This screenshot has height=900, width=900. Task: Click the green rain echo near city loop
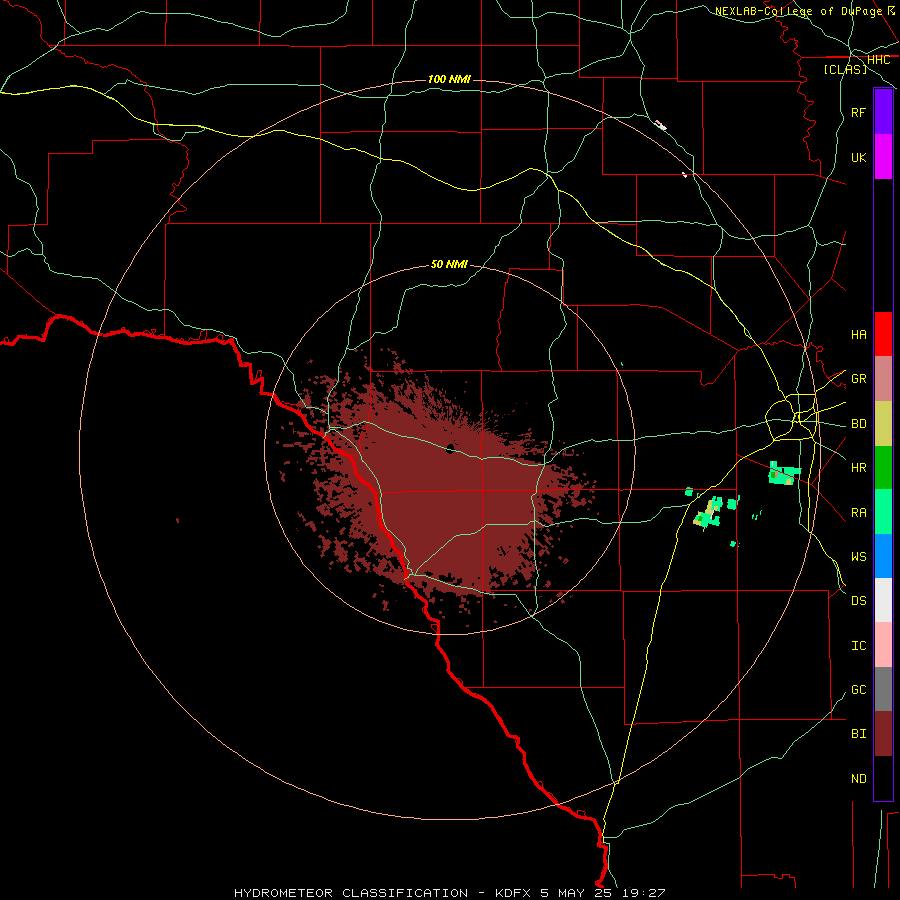pos(783,474)
